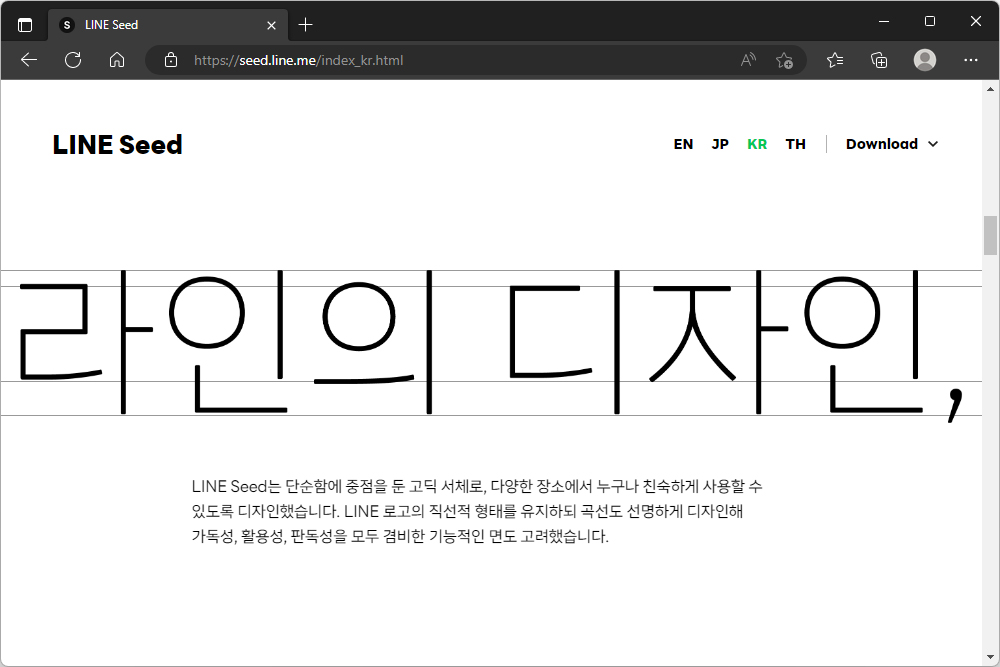Switch site language to TH
The height and width of the screenshot is (667, 1000).
[795, 144]
